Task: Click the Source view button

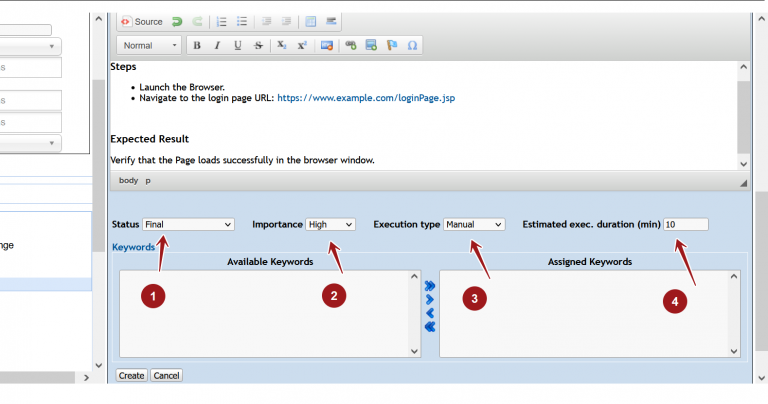Action: click(141, 21)
